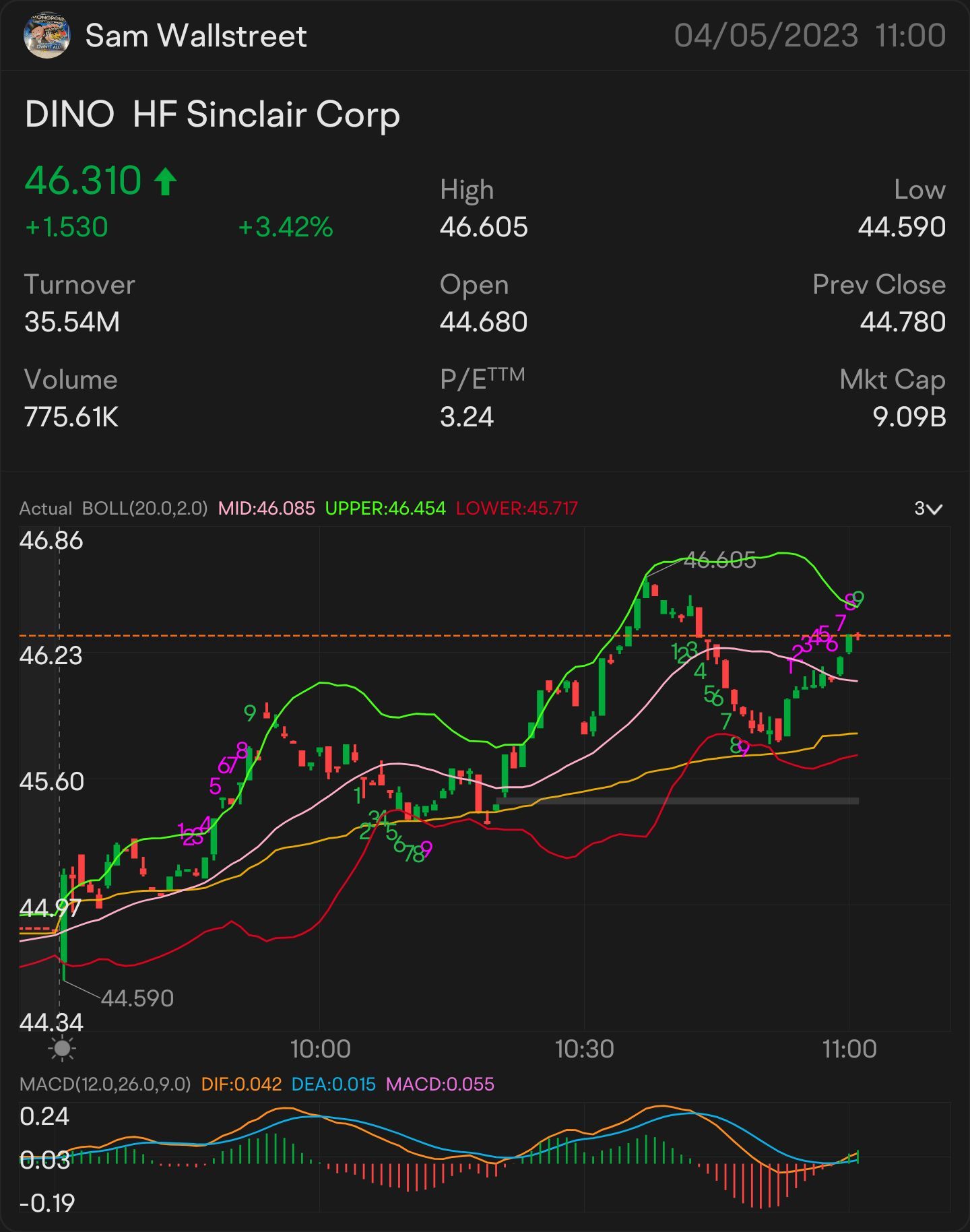Viewport: 970px width, 1232px height.
Task: Tap the Turnover value 35.54M
Action: 72,322
